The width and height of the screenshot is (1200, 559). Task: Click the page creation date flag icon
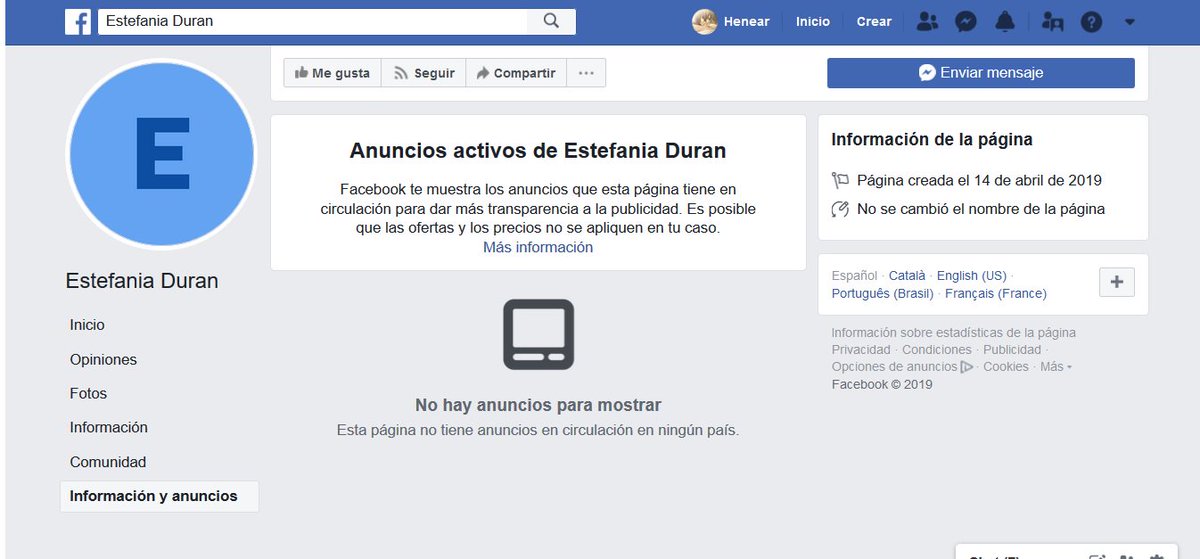(841, 181)
